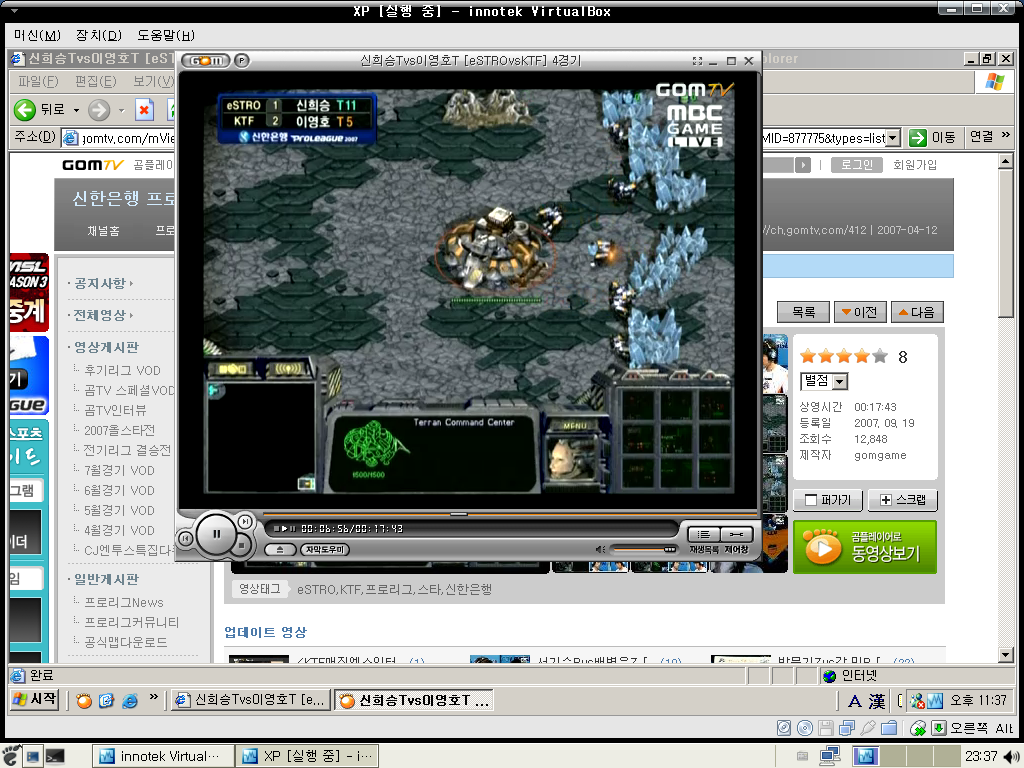Click the GOMTV logo on the web page
The width and height of the screenshot is (1024, 768).
(x=93, y=165)
